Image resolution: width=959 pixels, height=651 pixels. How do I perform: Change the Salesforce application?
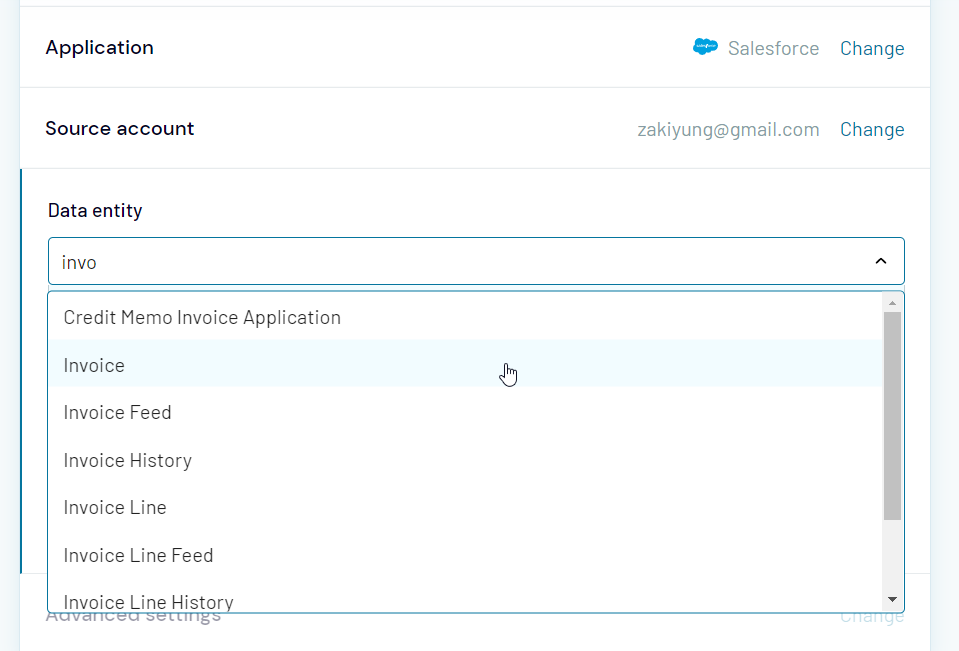pyautogui.click(x=871, y=48)
